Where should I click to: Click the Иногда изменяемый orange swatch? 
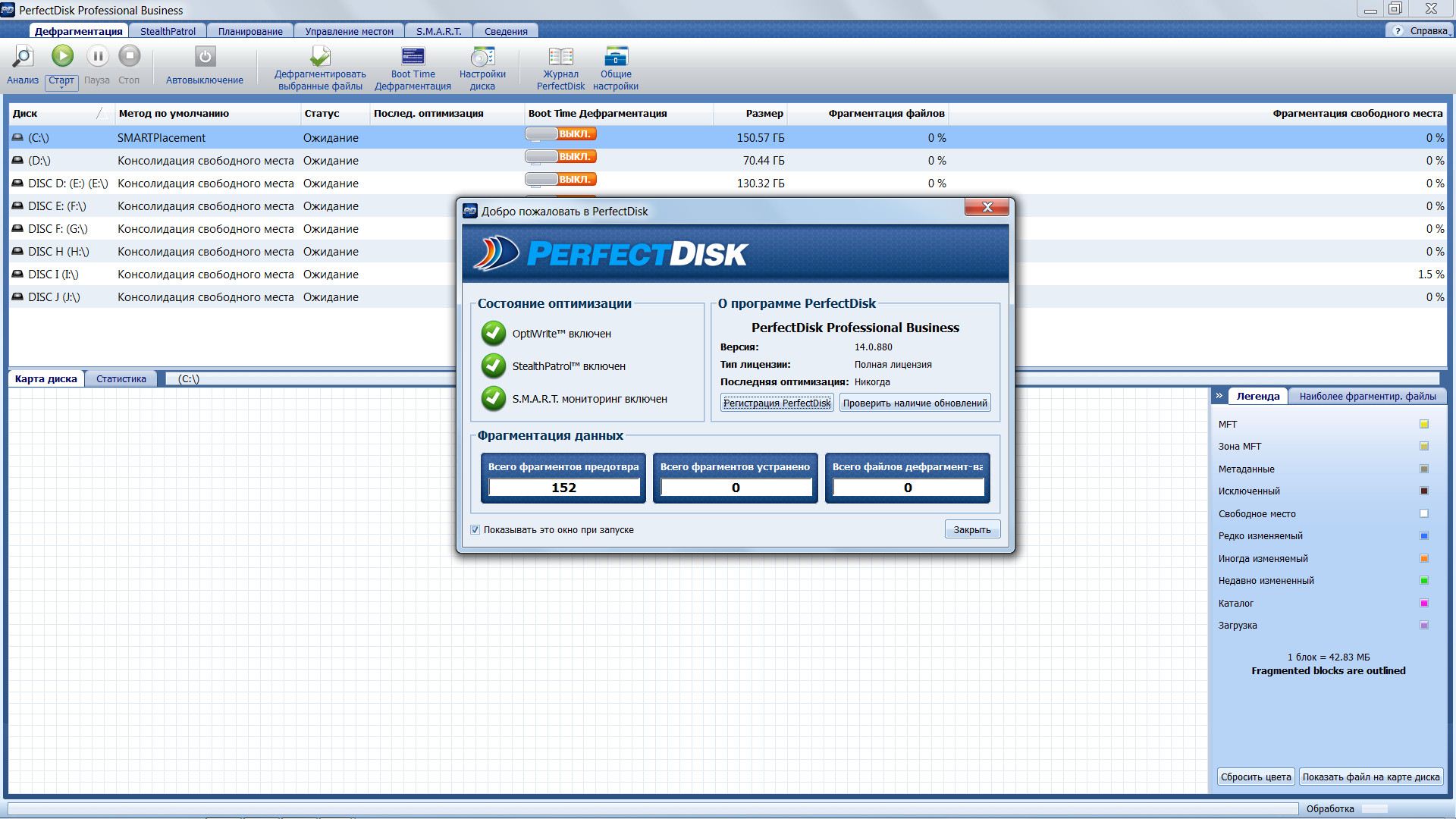(1424, 559)
